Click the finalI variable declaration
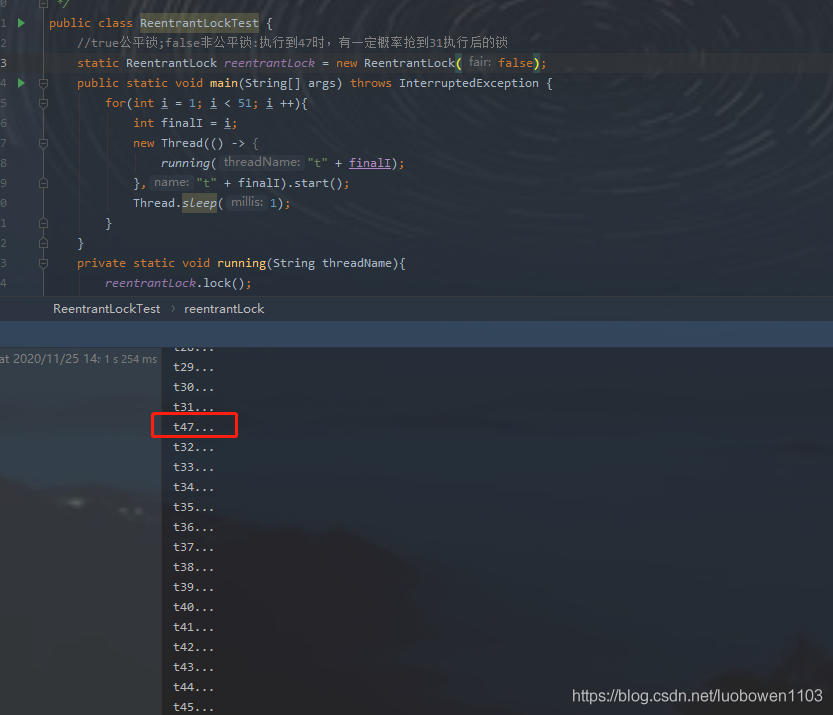The width and height of the screenshot is (833, 715). coord(182,123)
